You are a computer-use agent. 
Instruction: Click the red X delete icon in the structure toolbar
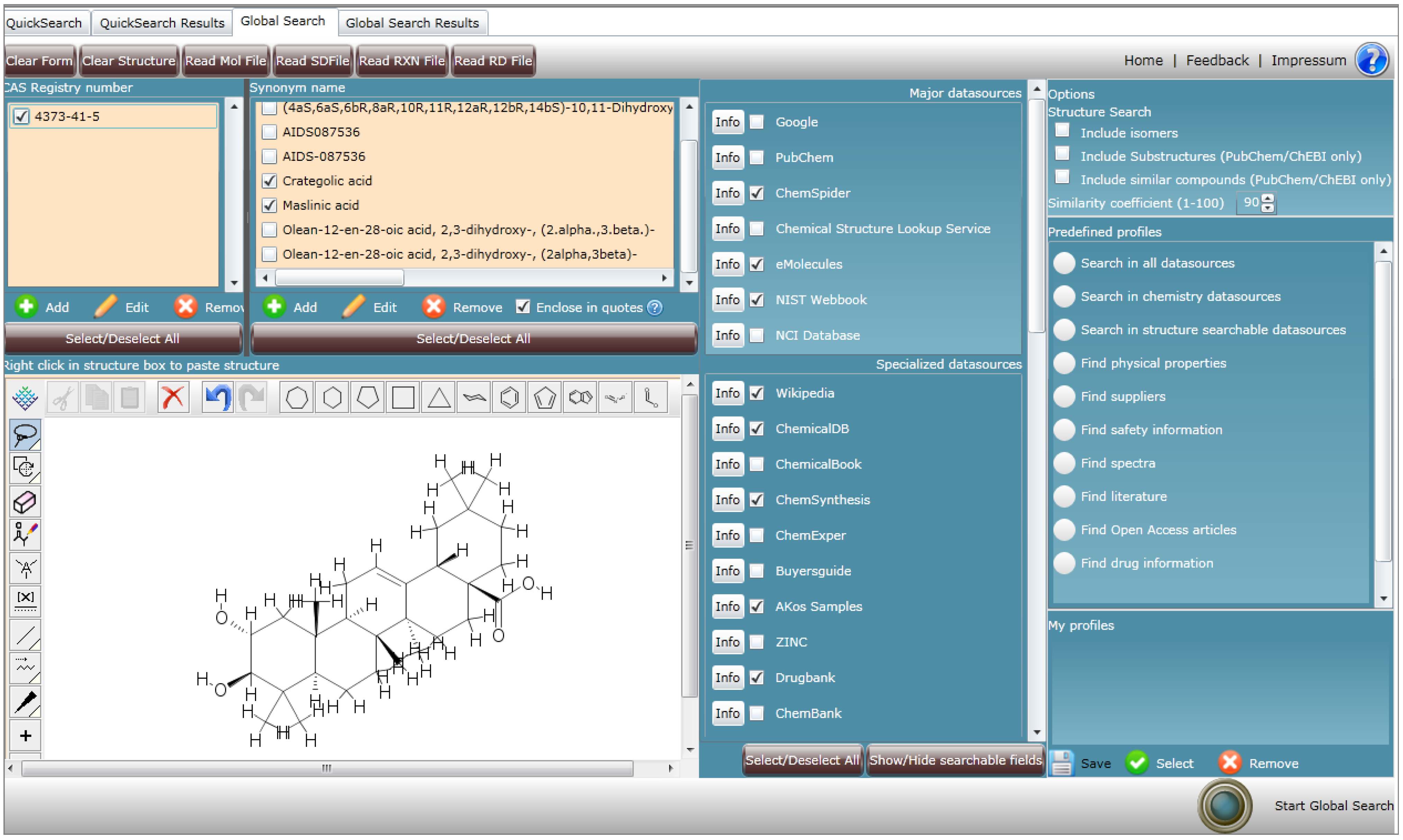[x=173, y=398]
